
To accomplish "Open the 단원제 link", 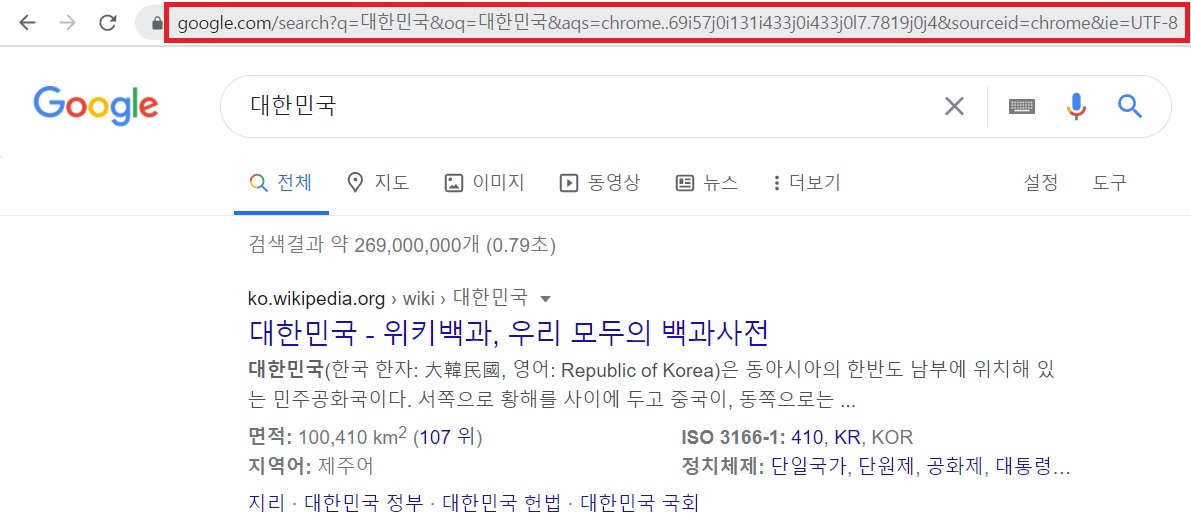I will tap(886, 464).
